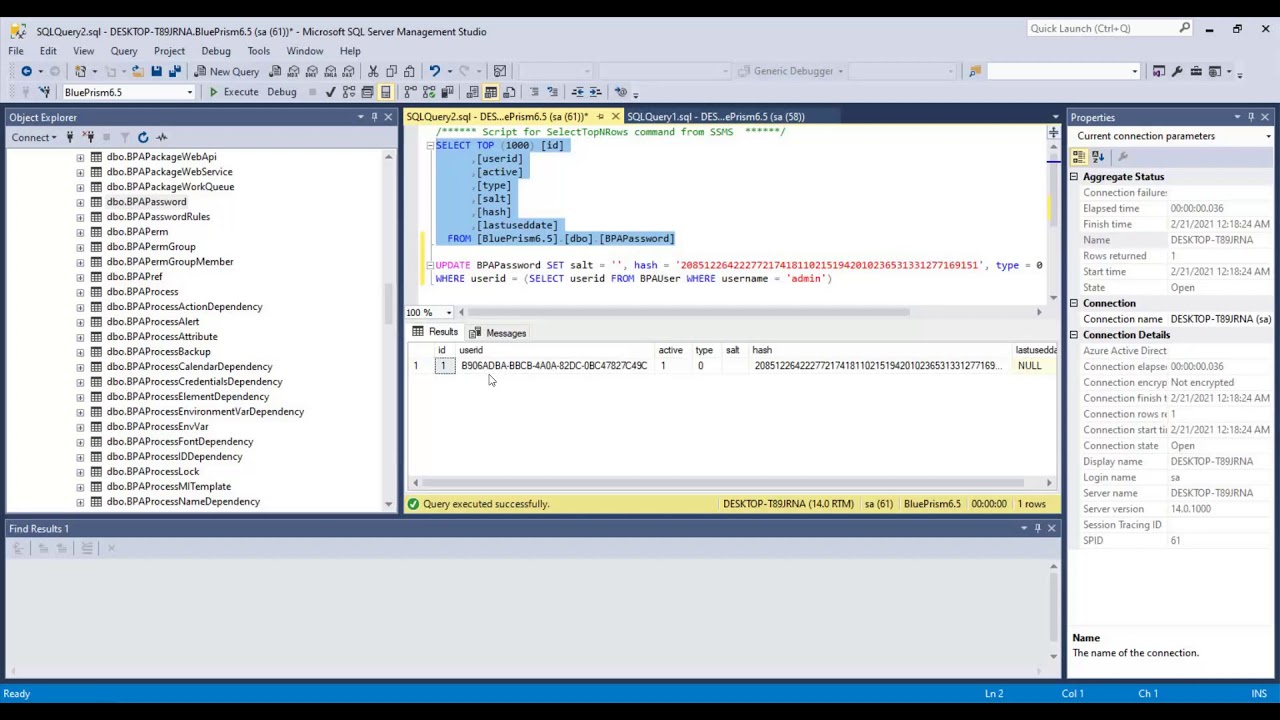Collapse the Aggregate Status section
This screenshot has height=720, width=1280.
coord(1074,177)
